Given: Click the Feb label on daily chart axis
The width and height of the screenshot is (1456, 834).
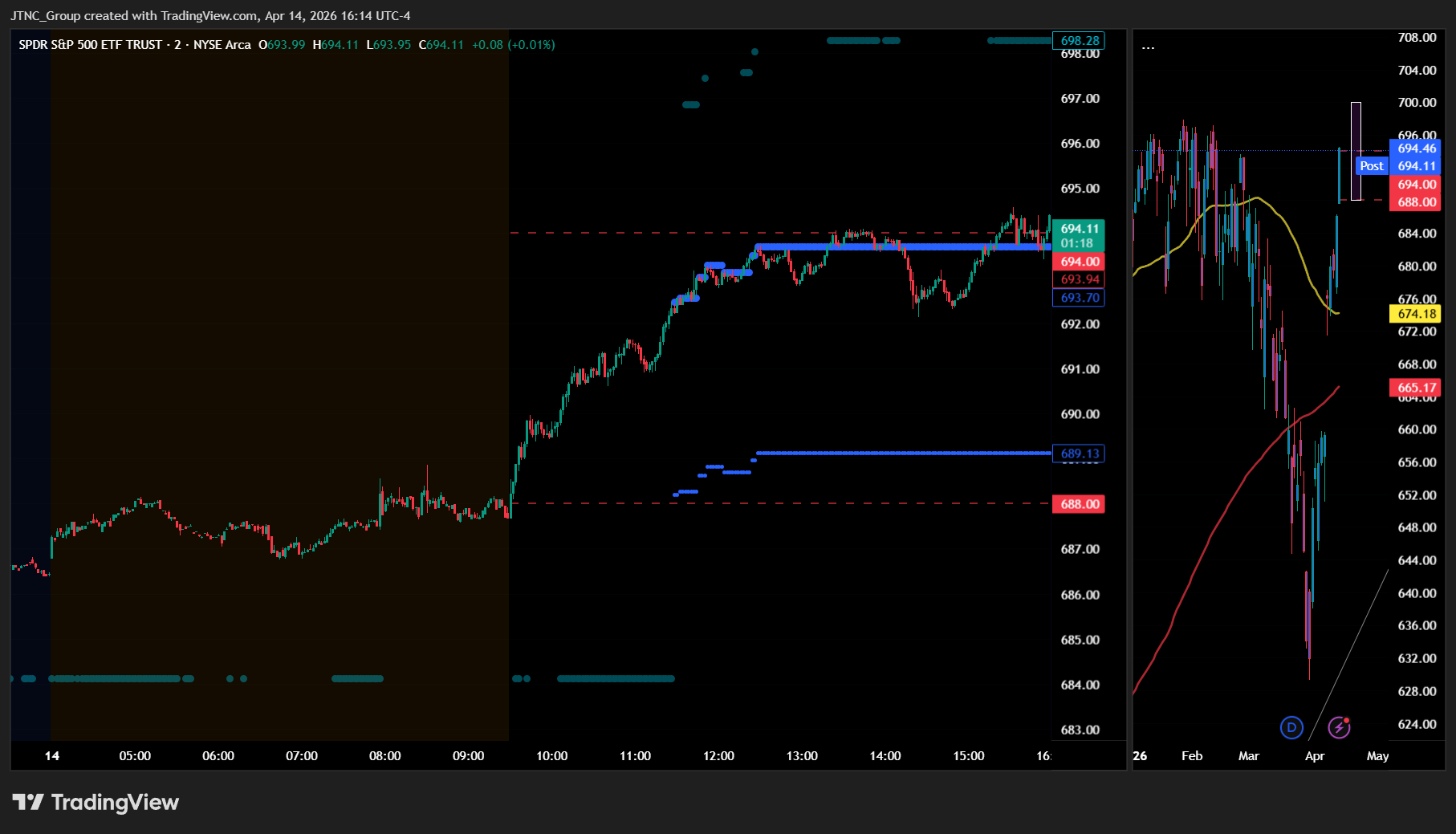Looking at the screenshot, I should point(1192,756).
